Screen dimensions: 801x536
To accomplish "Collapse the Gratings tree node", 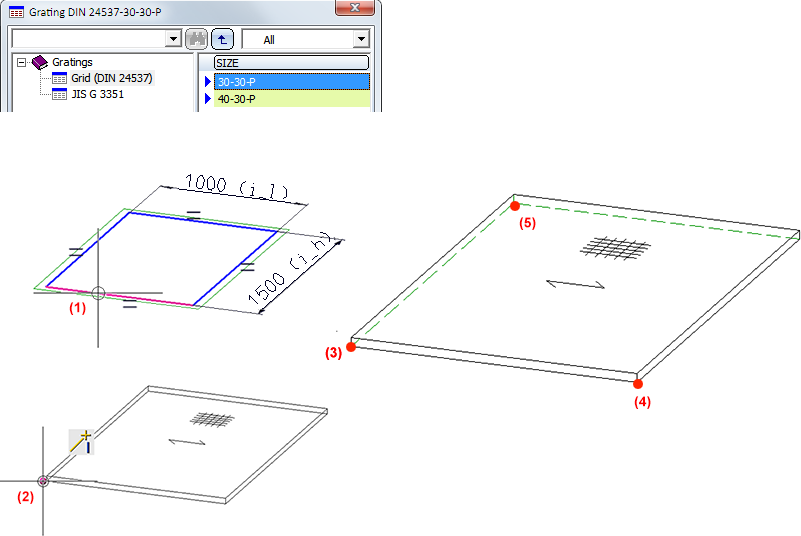I will [x=21, y=62].
